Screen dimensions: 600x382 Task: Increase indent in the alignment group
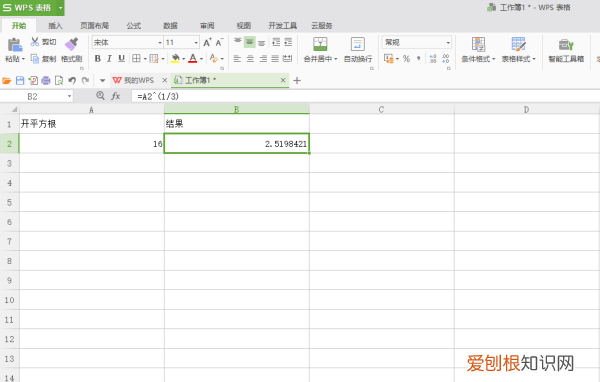[288, 42]
